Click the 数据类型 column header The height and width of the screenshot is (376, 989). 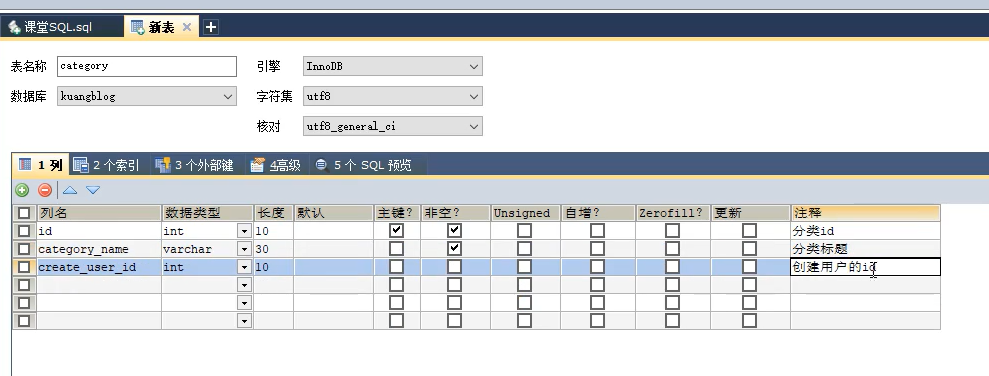click(208, 213)
